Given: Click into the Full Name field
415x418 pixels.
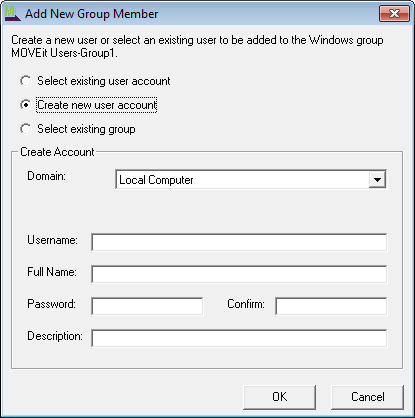Looking at the screenshot, I should point(239,274).
